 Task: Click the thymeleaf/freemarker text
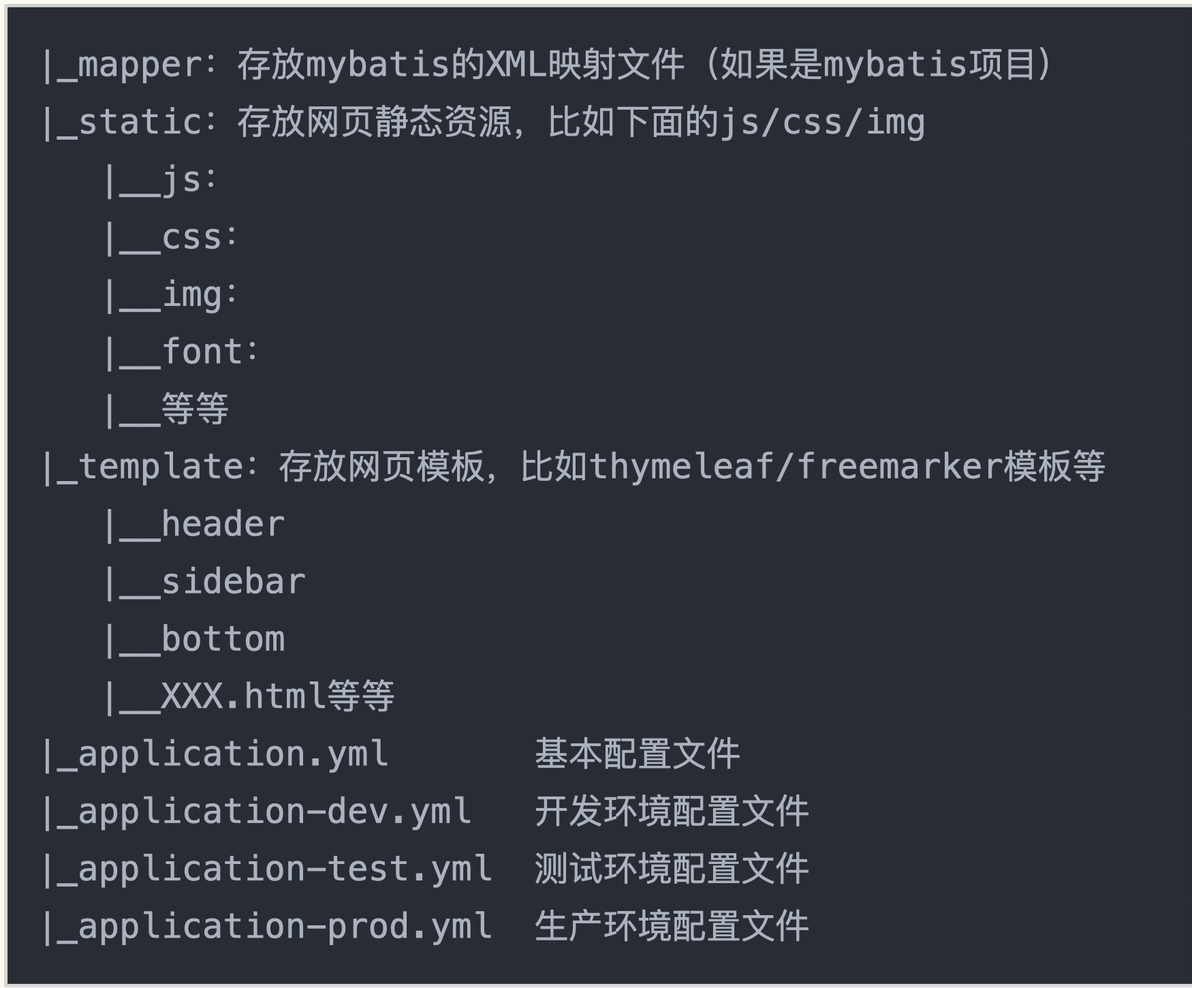(796, 467)
